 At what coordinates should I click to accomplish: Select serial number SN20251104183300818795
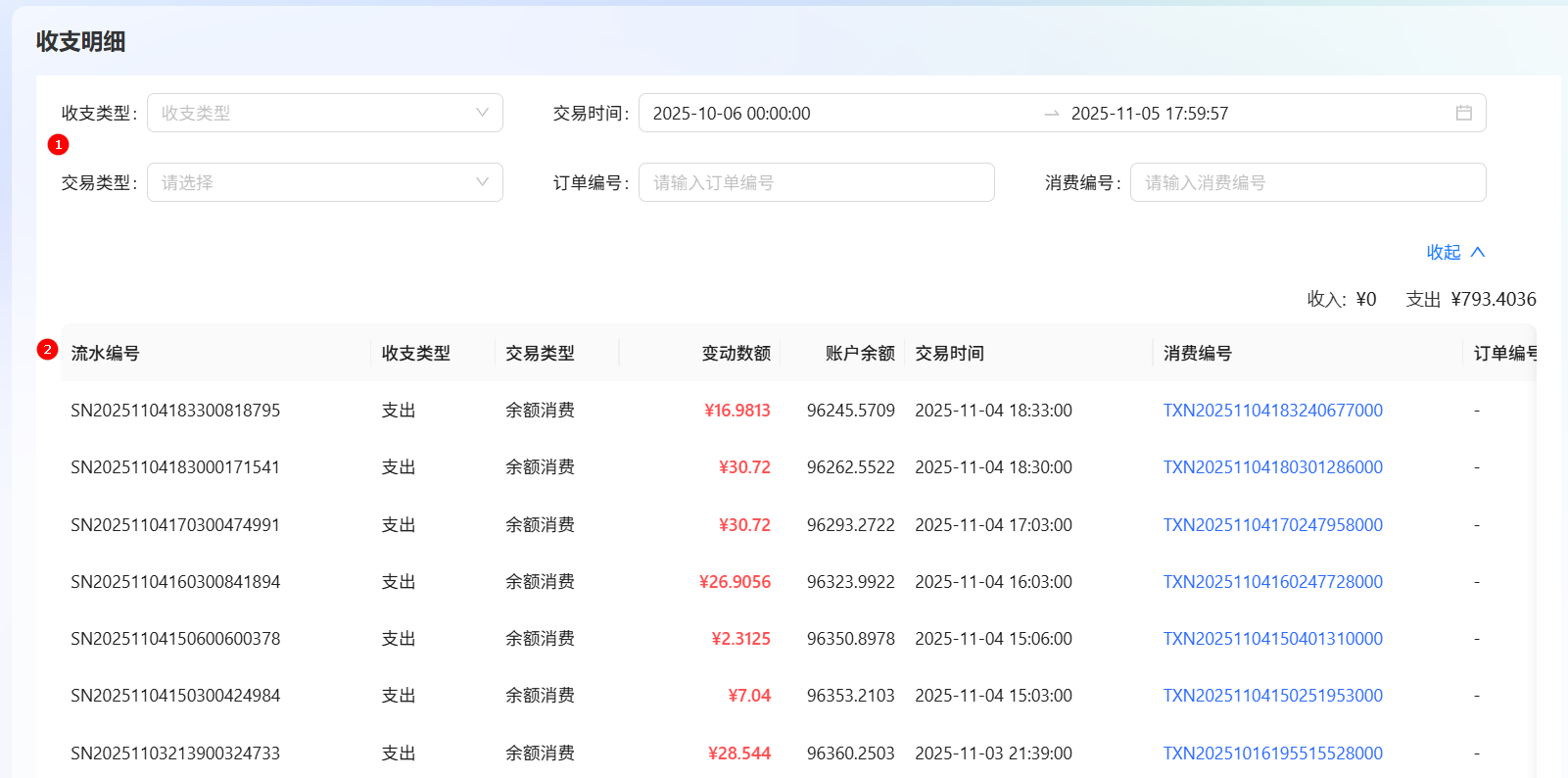[175, 411]
